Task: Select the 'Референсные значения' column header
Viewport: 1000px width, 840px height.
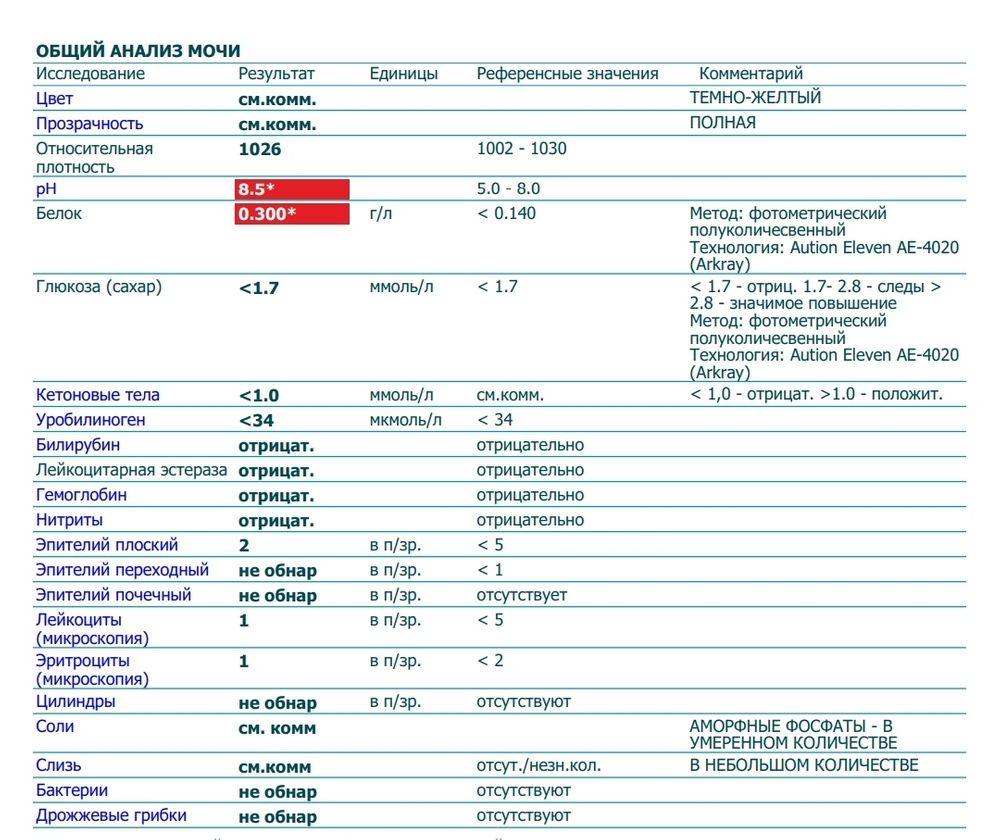Action: [567, 74]
